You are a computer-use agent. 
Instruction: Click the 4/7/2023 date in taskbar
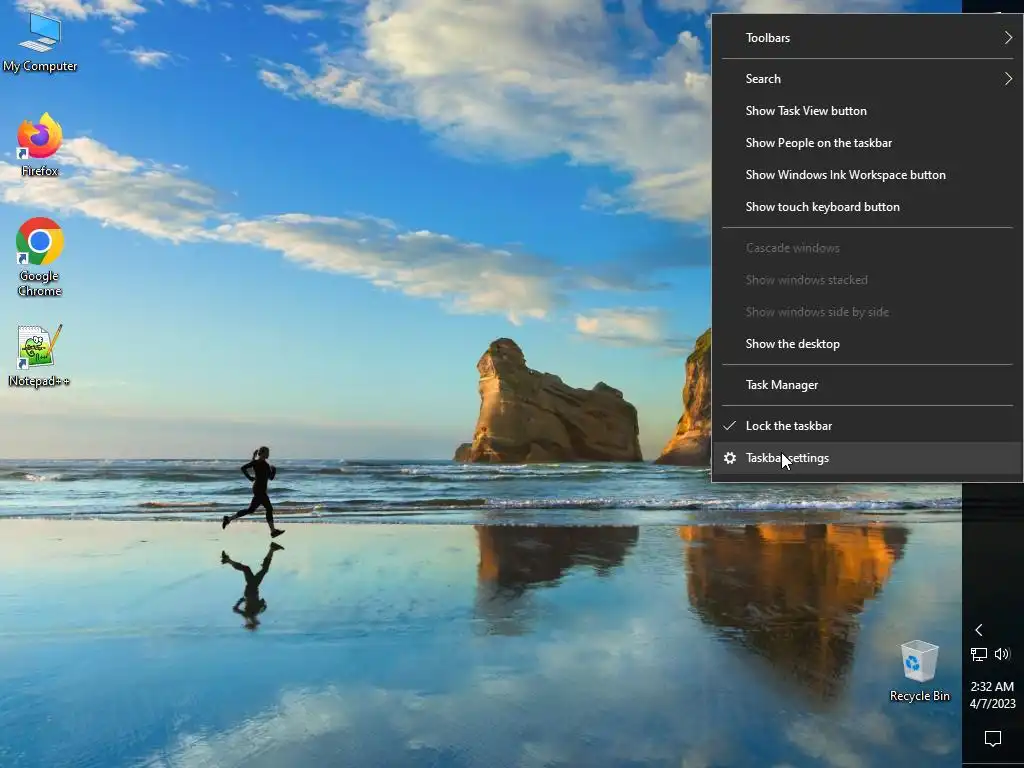992,703
